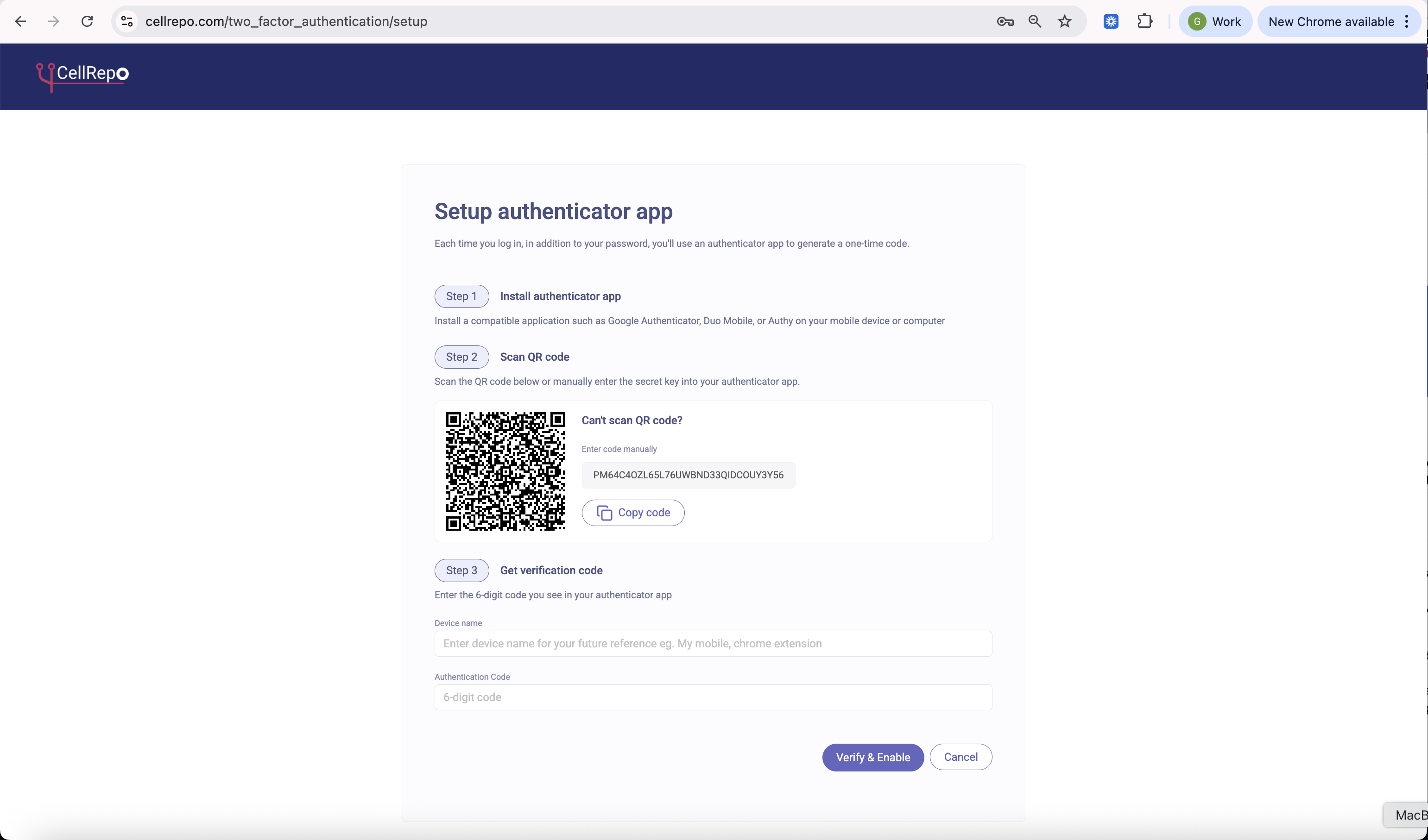Open the browser extensions puzzle icon
The image size is (1428, 840).
1145,21
